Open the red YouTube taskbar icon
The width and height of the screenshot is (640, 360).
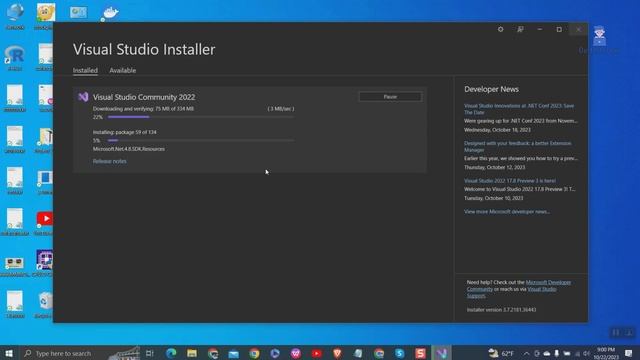click(x=316, y=353)
